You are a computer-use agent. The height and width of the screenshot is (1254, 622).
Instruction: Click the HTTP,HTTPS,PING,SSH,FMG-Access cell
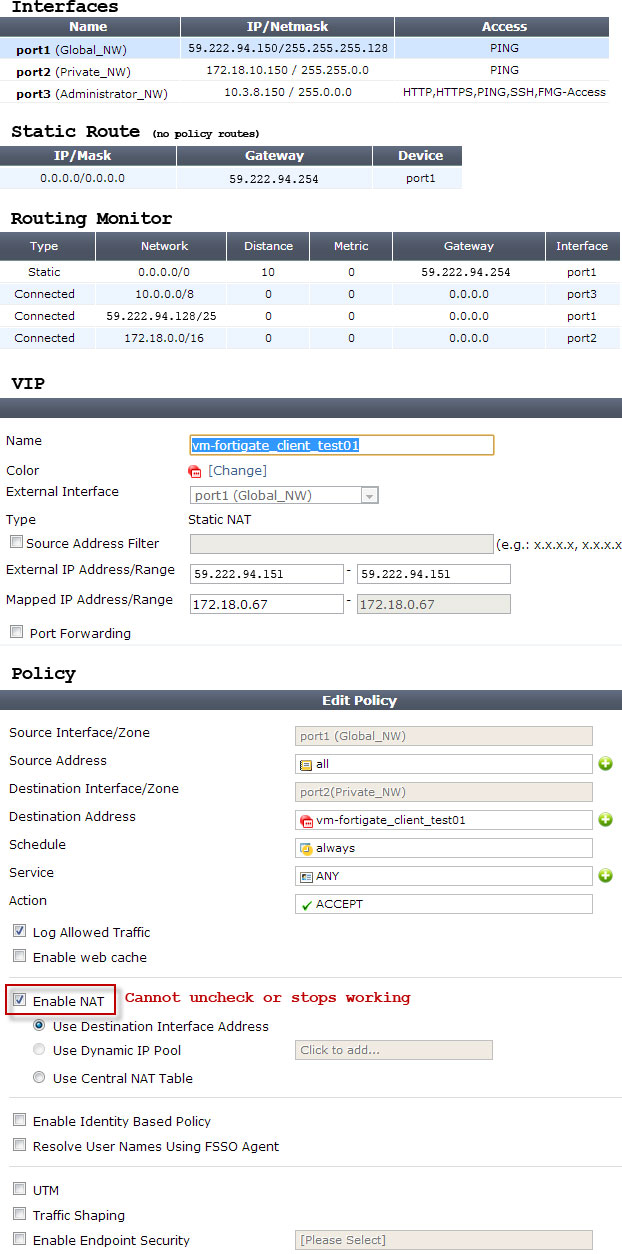[x=504, y=92]
